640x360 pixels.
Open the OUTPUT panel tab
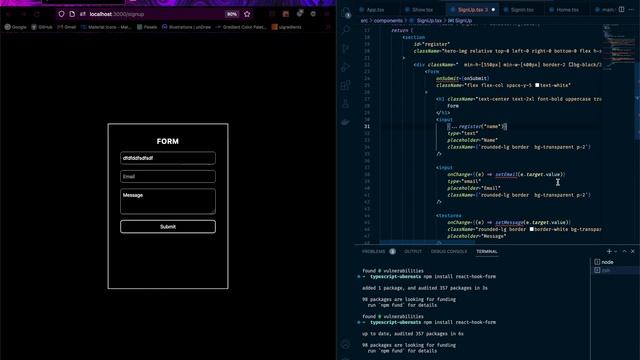click(413, 251)
